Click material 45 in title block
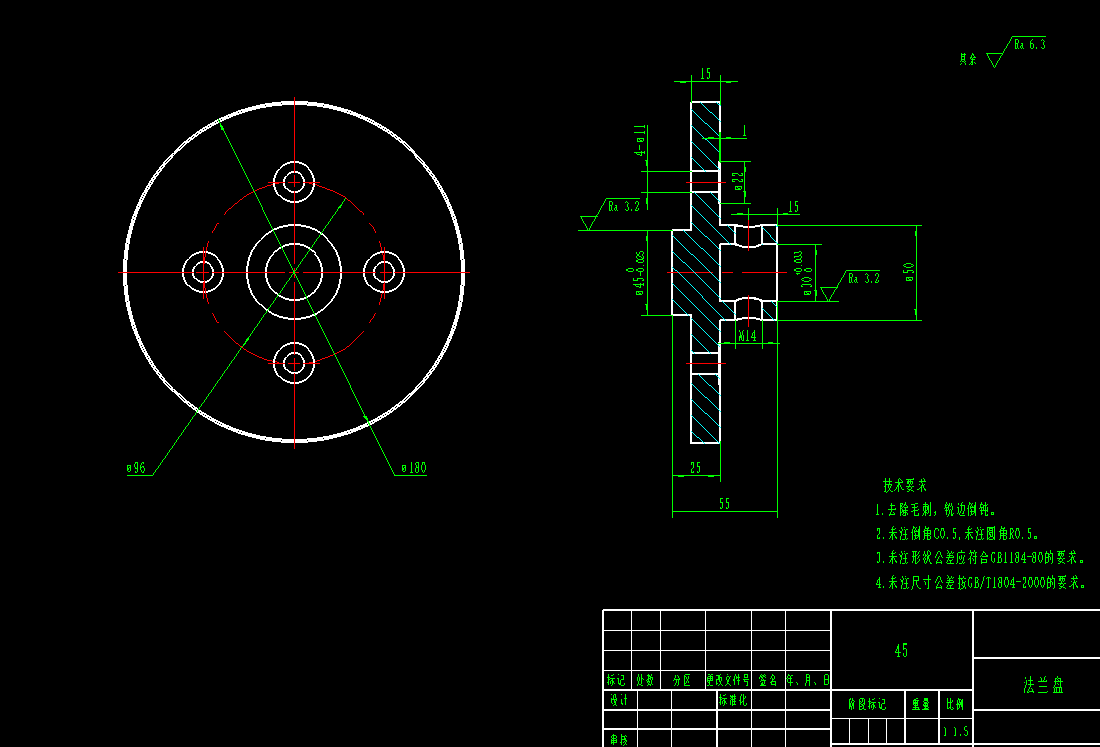The height and width of the screenshot is (747, 1100). [901, 651]
